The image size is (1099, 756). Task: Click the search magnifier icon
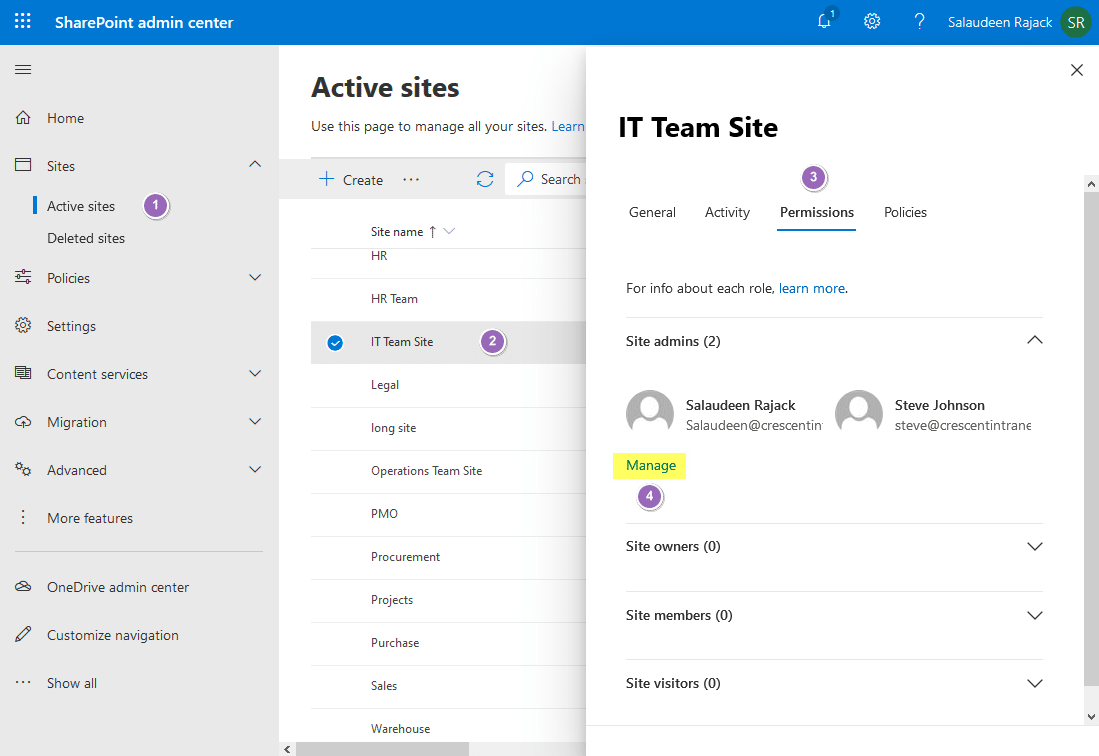tap(524, 179)
